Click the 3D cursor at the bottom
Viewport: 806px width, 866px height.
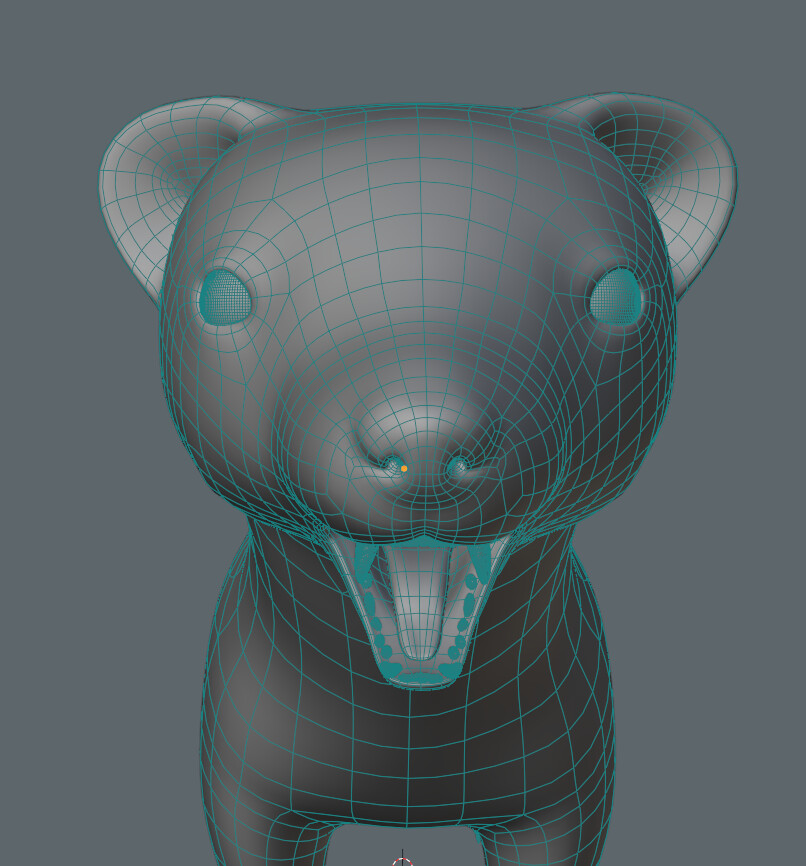403,862
